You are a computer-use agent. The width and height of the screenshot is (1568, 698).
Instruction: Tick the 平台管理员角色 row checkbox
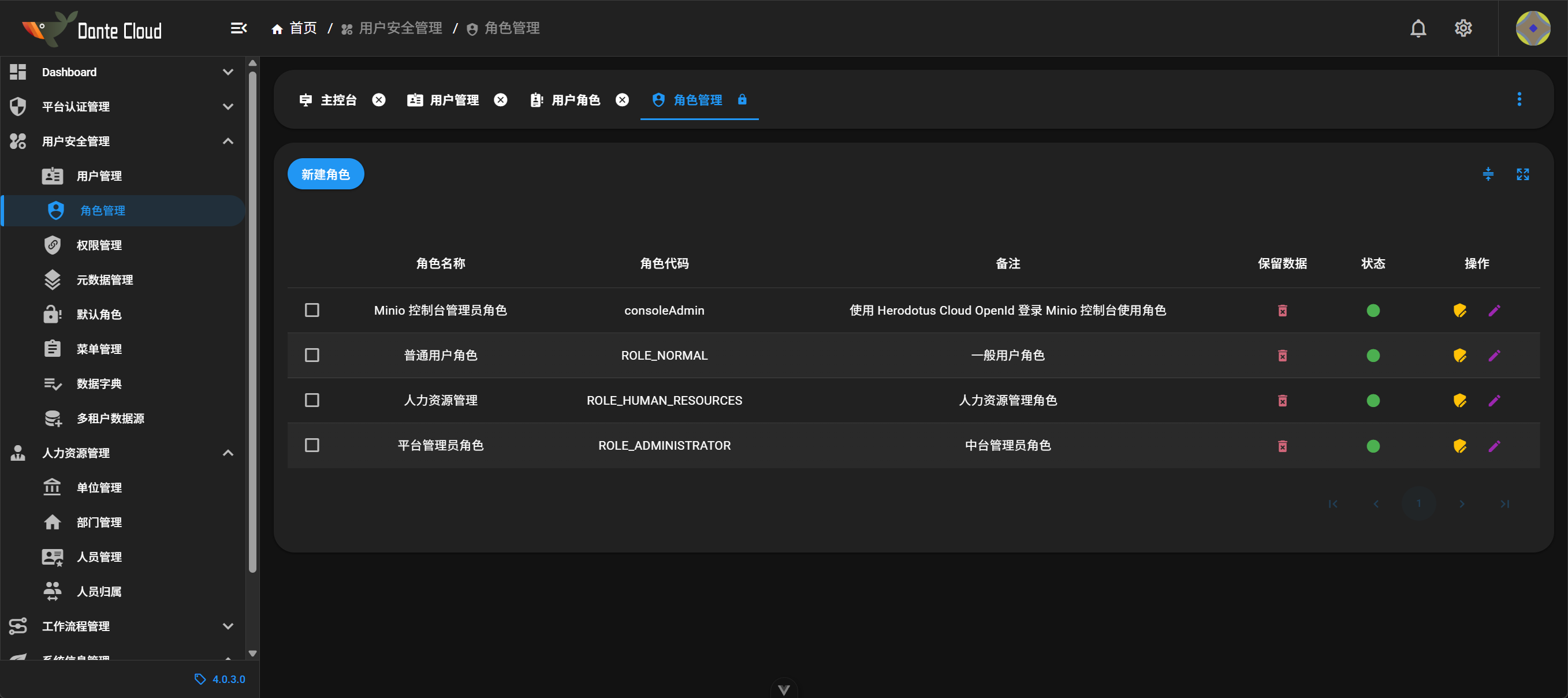(312, 446)
